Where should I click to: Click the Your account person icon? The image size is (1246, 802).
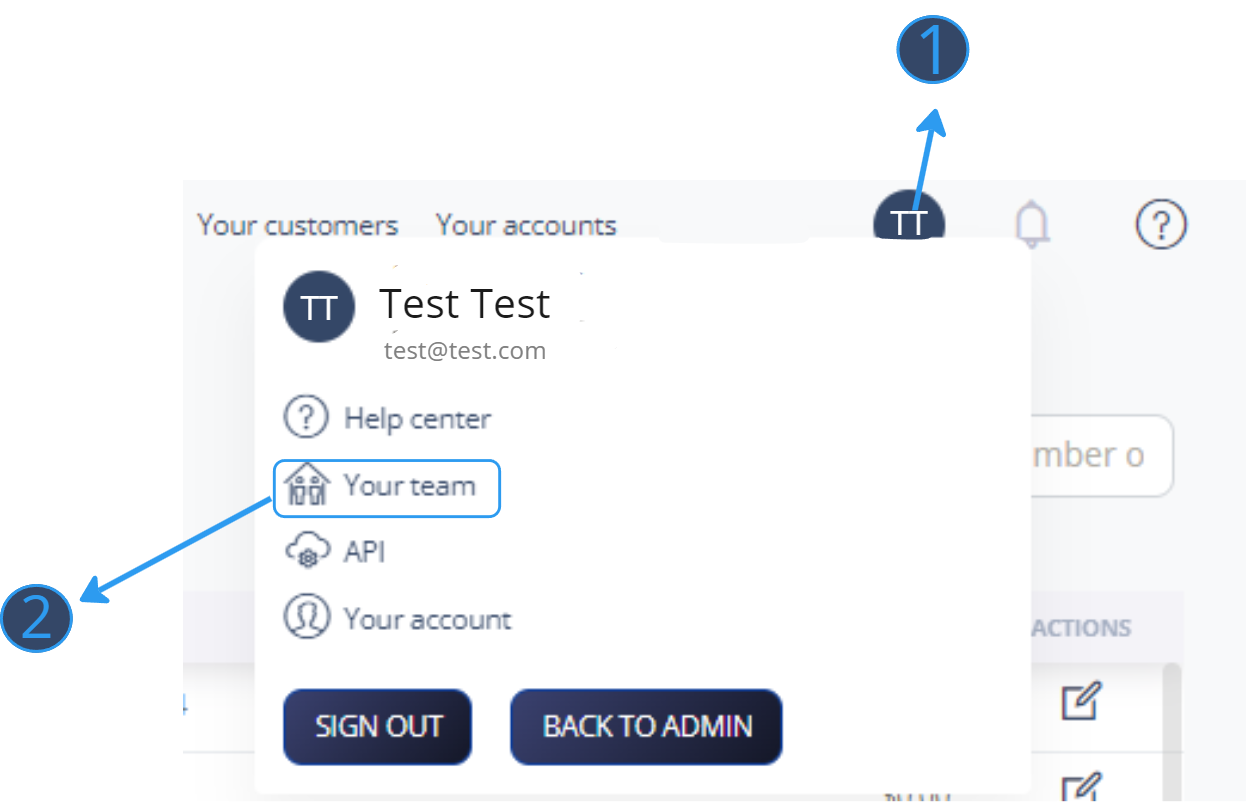(x=306, y=618)
